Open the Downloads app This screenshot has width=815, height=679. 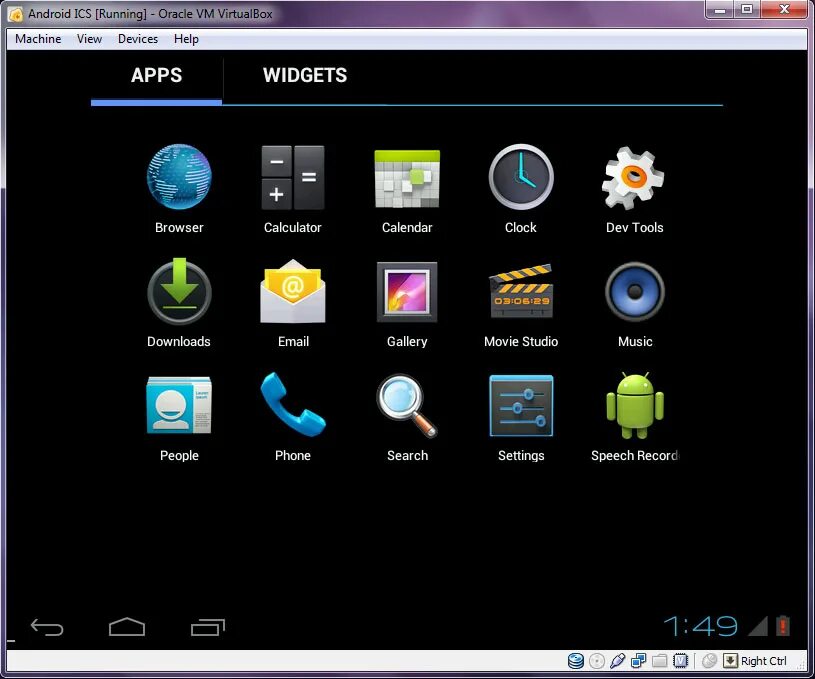tap(179, 292)
